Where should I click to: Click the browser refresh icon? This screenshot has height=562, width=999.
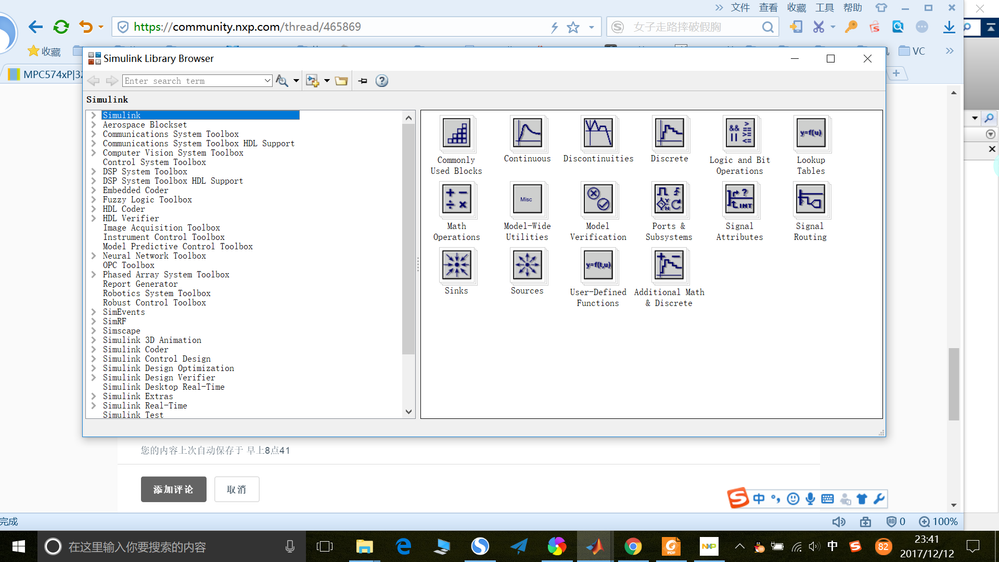[x=61, y=27]
